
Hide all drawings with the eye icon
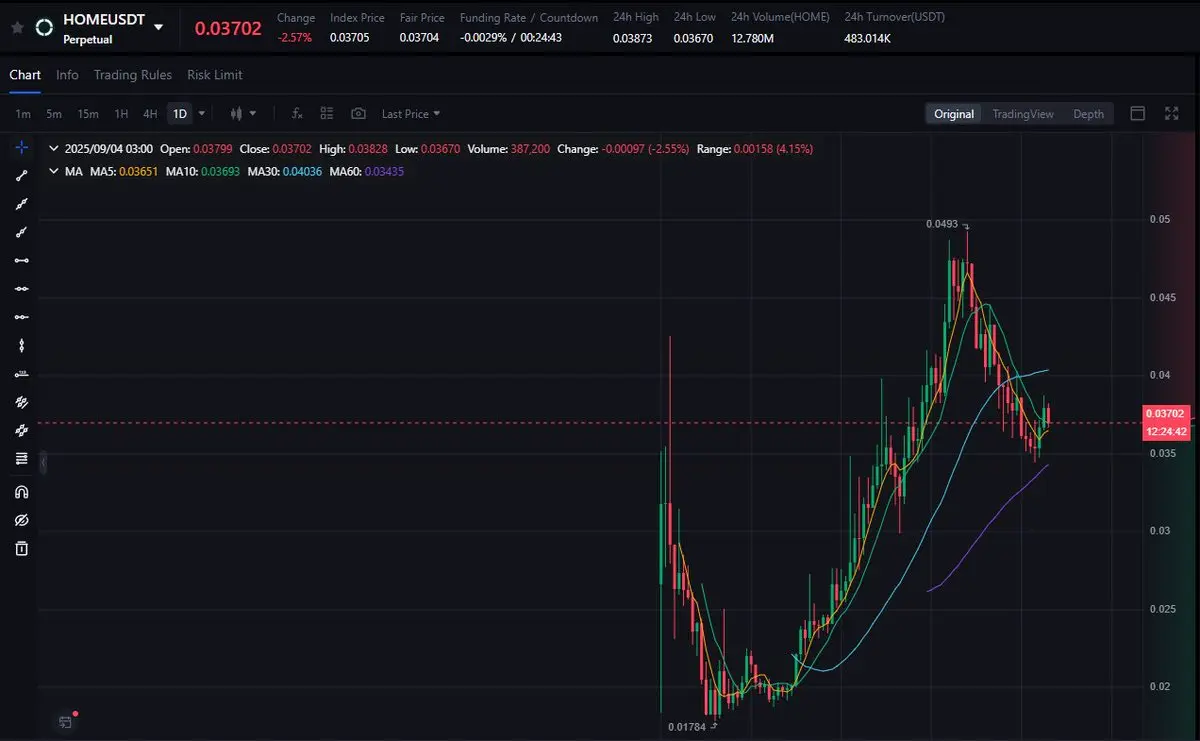[22, 520]
